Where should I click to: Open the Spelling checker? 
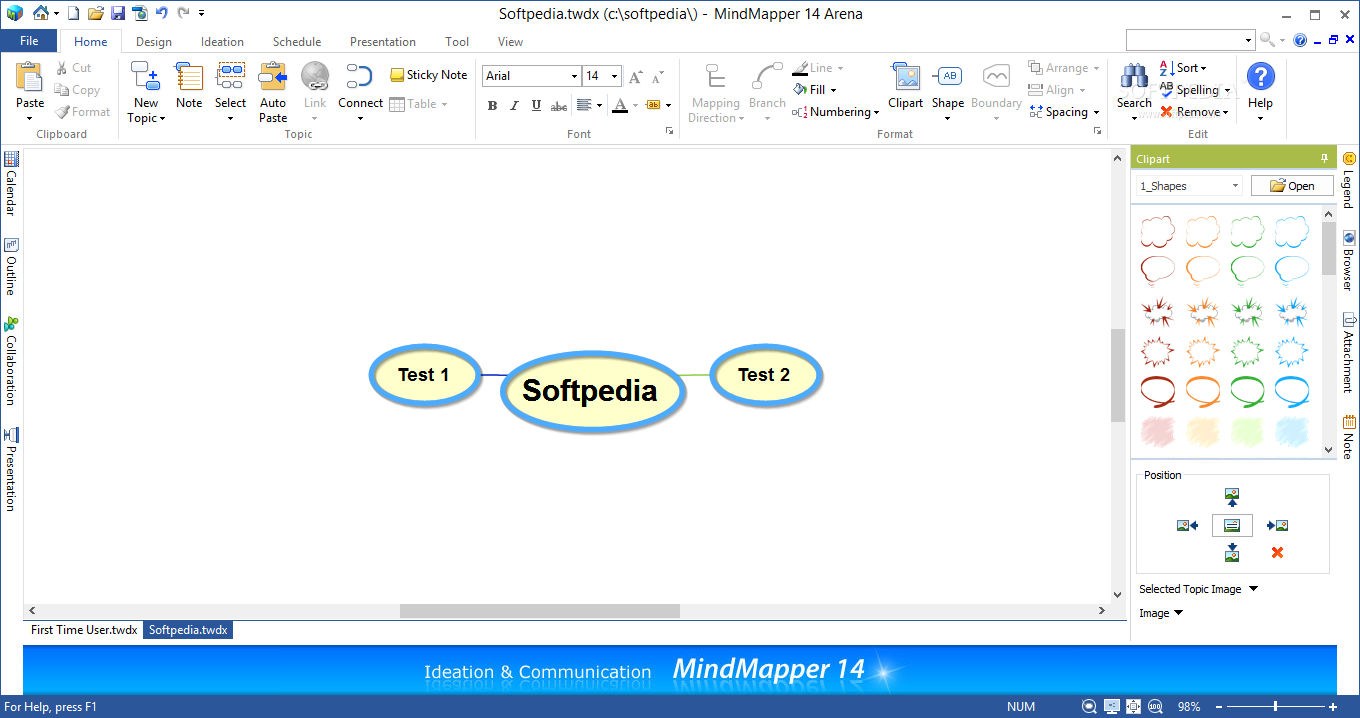coord(1194,90)
